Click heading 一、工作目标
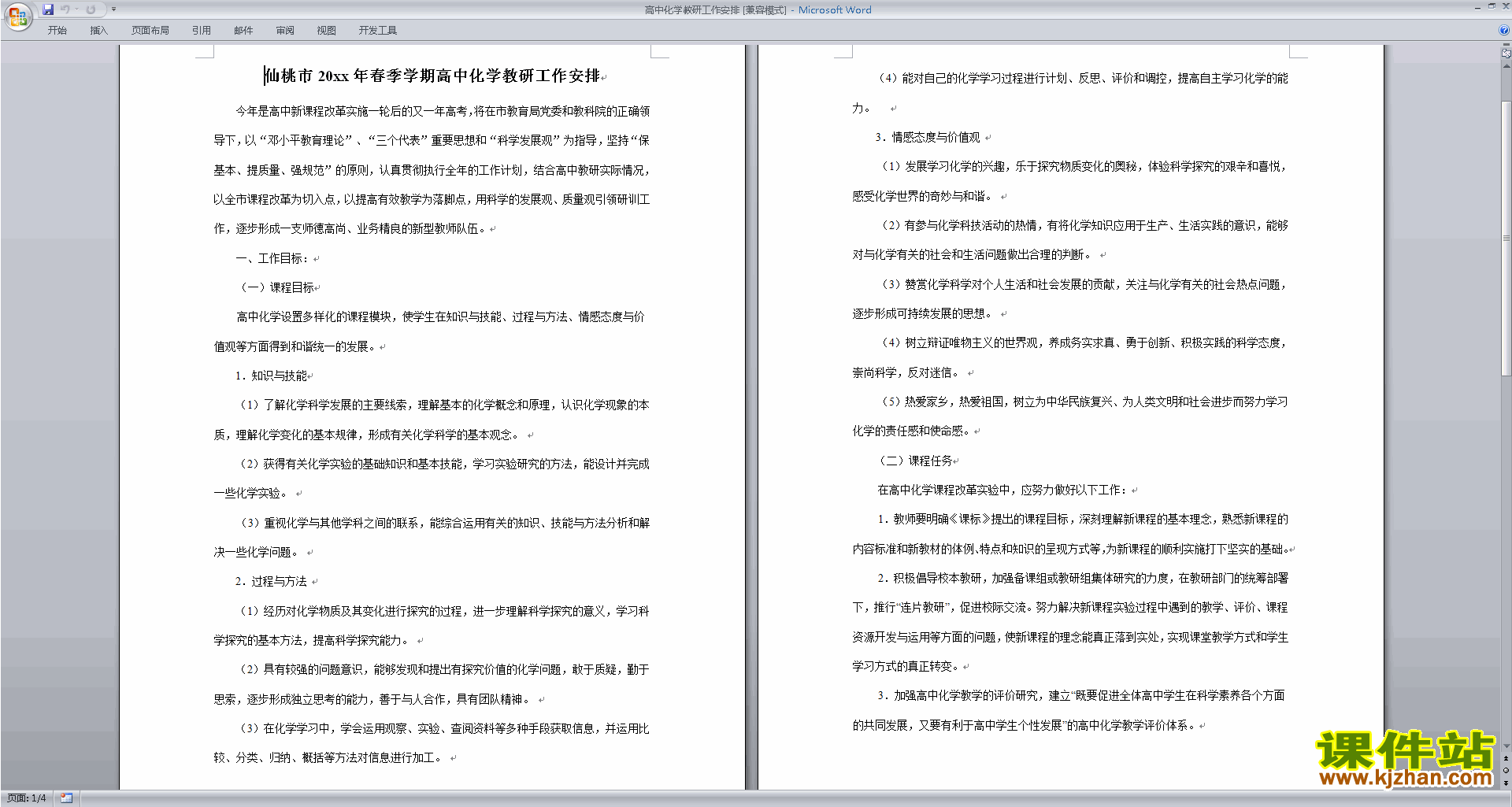Screen dimensions: 1512x807 pyautogui.click(x=272, y=258)
